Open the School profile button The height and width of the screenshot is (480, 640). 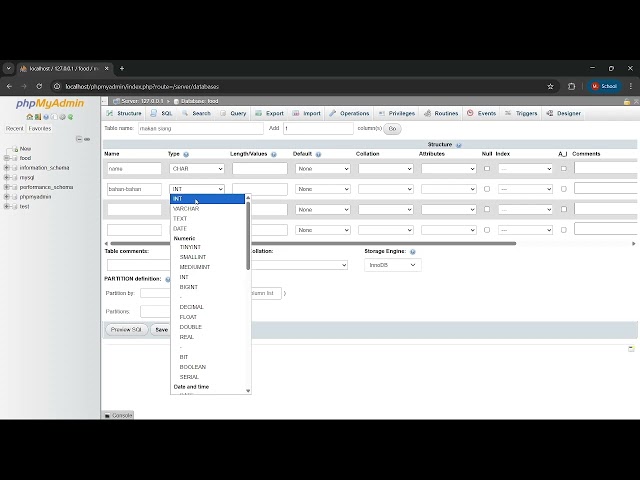click(x=604, y=87)
